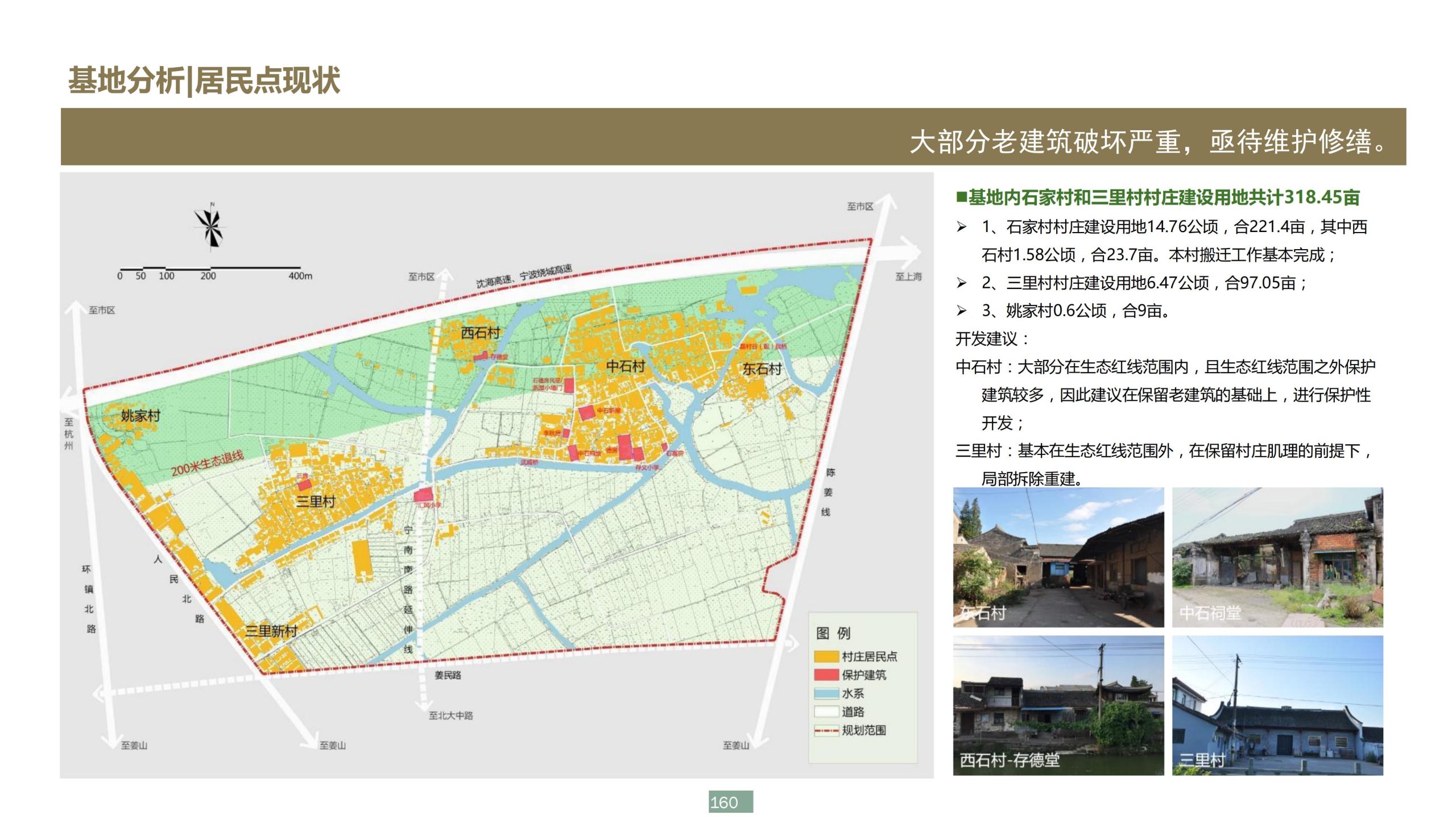
Task: Click the blue 水系 legend swatch
Action: tap(826, 693)
